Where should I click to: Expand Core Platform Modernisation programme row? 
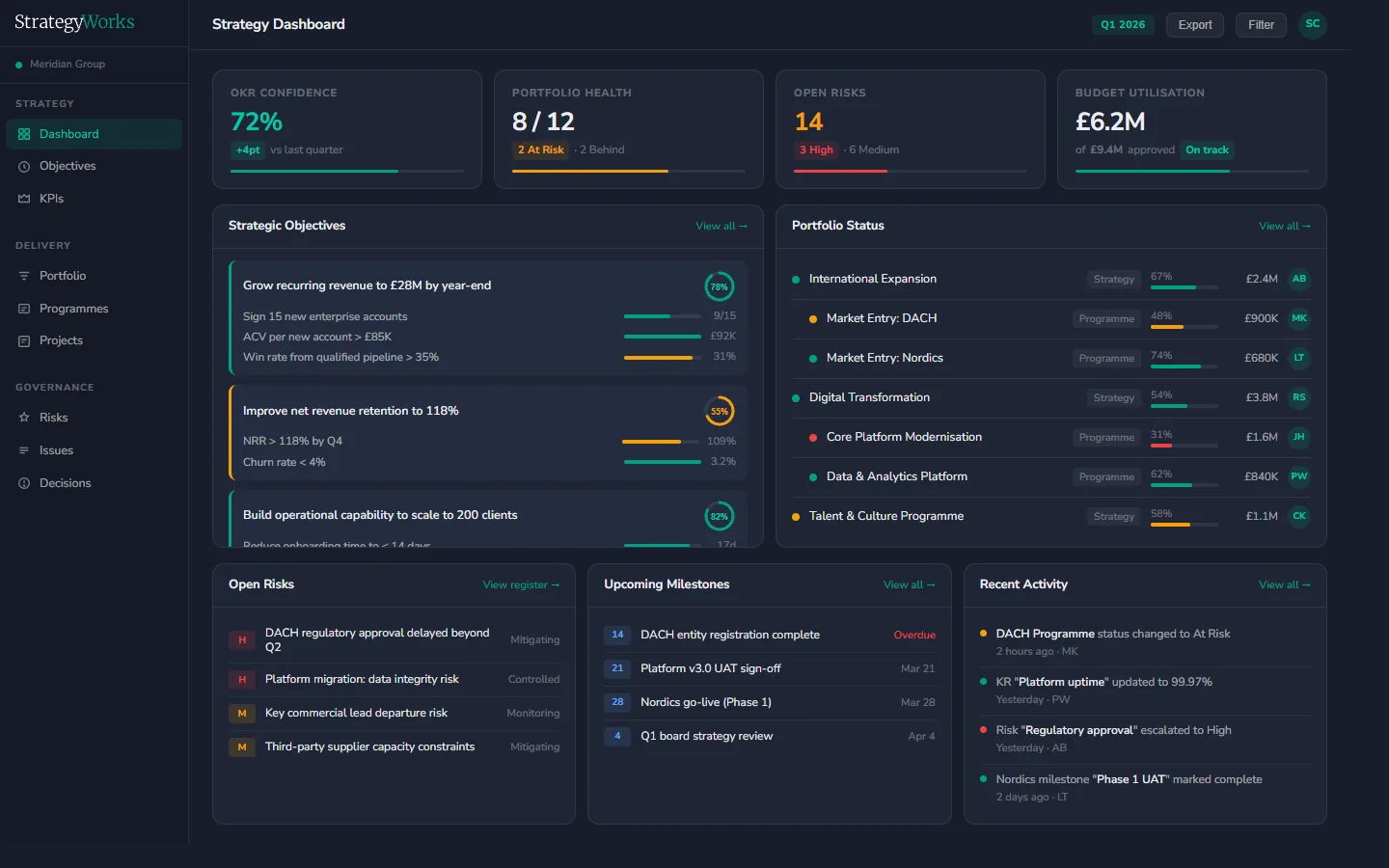[x=904, y=437]
